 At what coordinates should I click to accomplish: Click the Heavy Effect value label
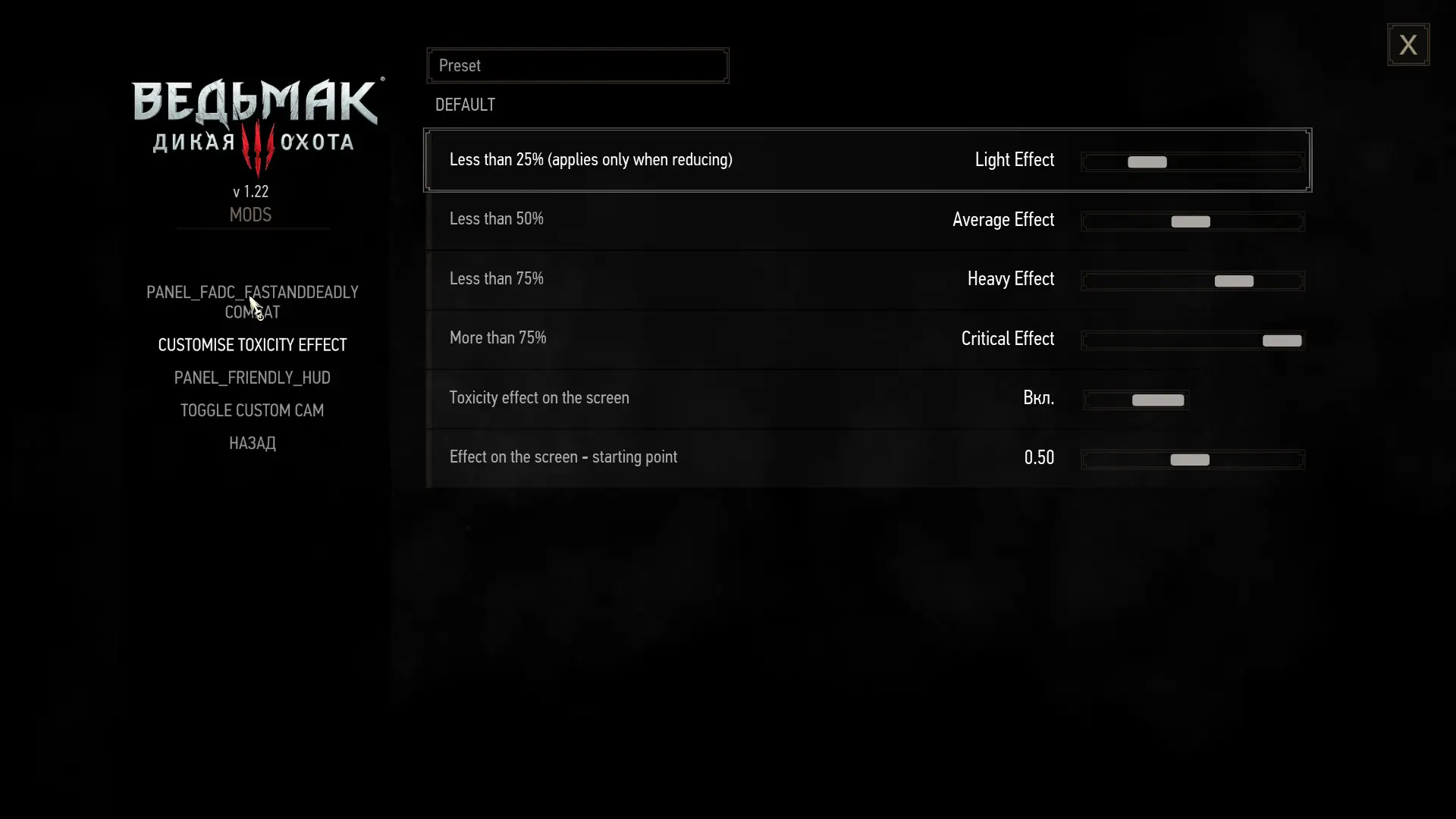coord(1010,279)
